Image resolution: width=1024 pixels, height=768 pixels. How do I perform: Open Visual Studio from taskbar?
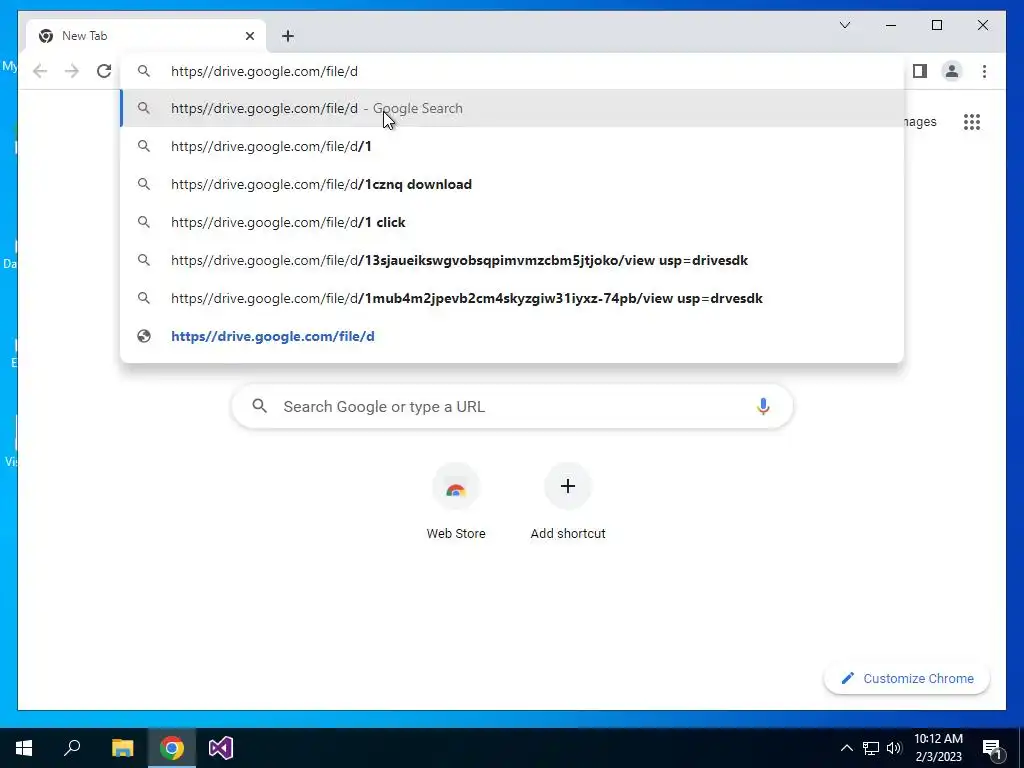click(x=221, y=748)
